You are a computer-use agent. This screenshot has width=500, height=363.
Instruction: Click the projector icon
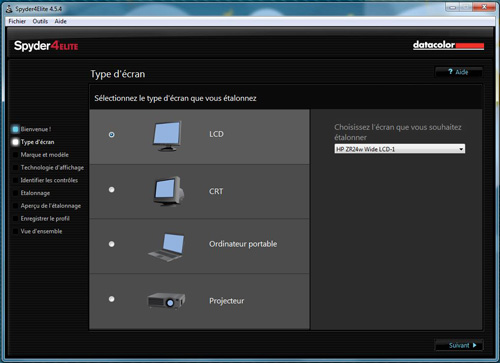166,301
